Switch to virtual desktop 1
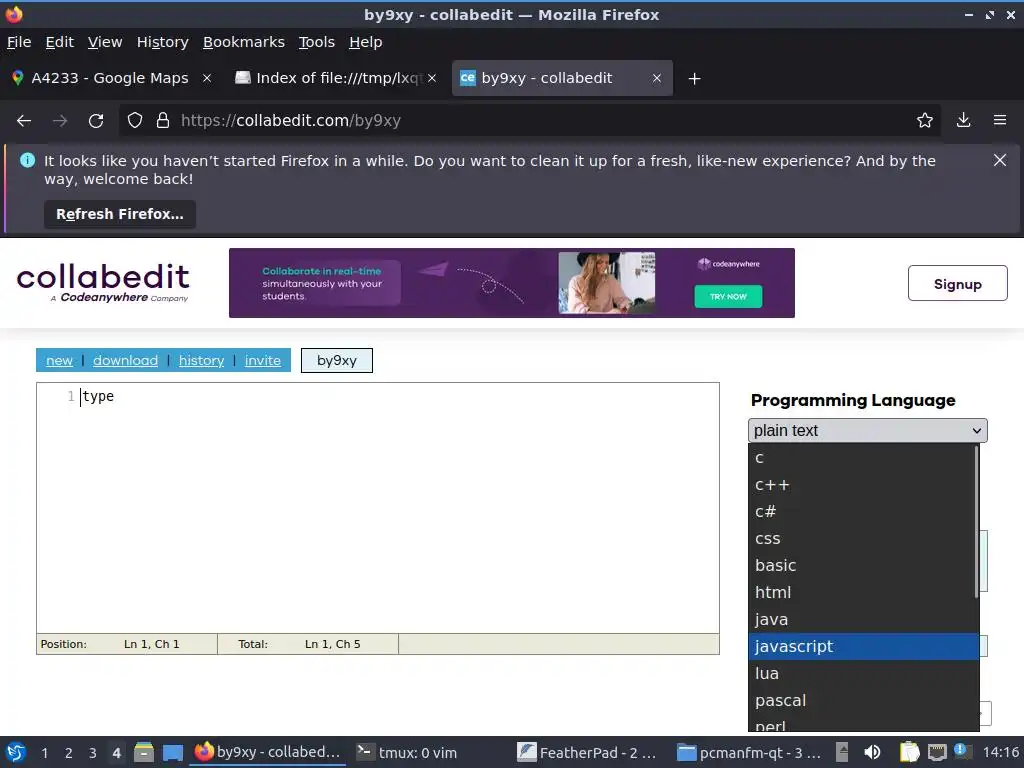This screenshot has height=768, width=1024. pyautogui.click(x=44, y=753)
